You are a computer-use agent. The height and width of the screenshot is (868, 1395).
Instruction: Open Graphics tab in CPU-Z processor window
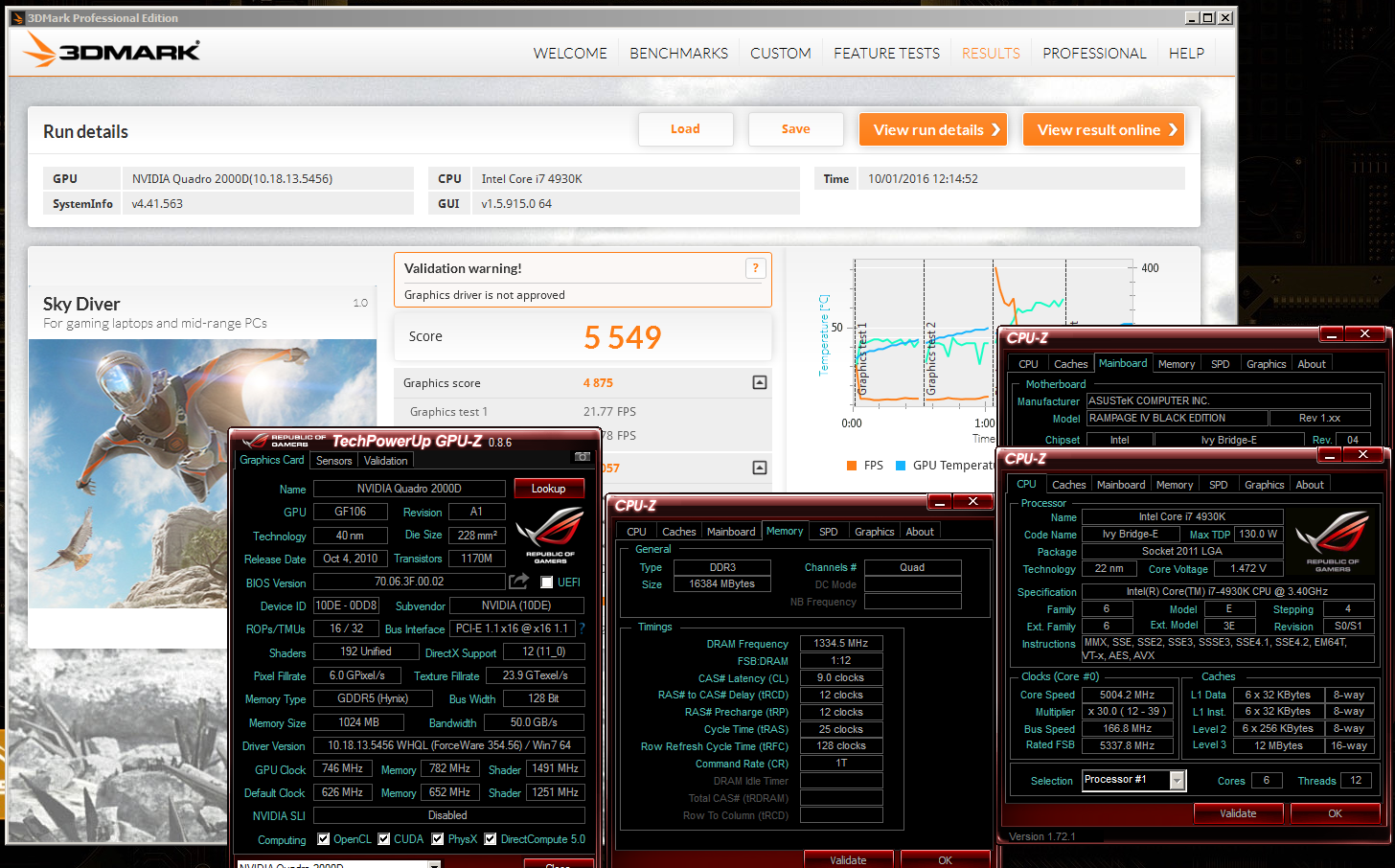(1265, 485)
